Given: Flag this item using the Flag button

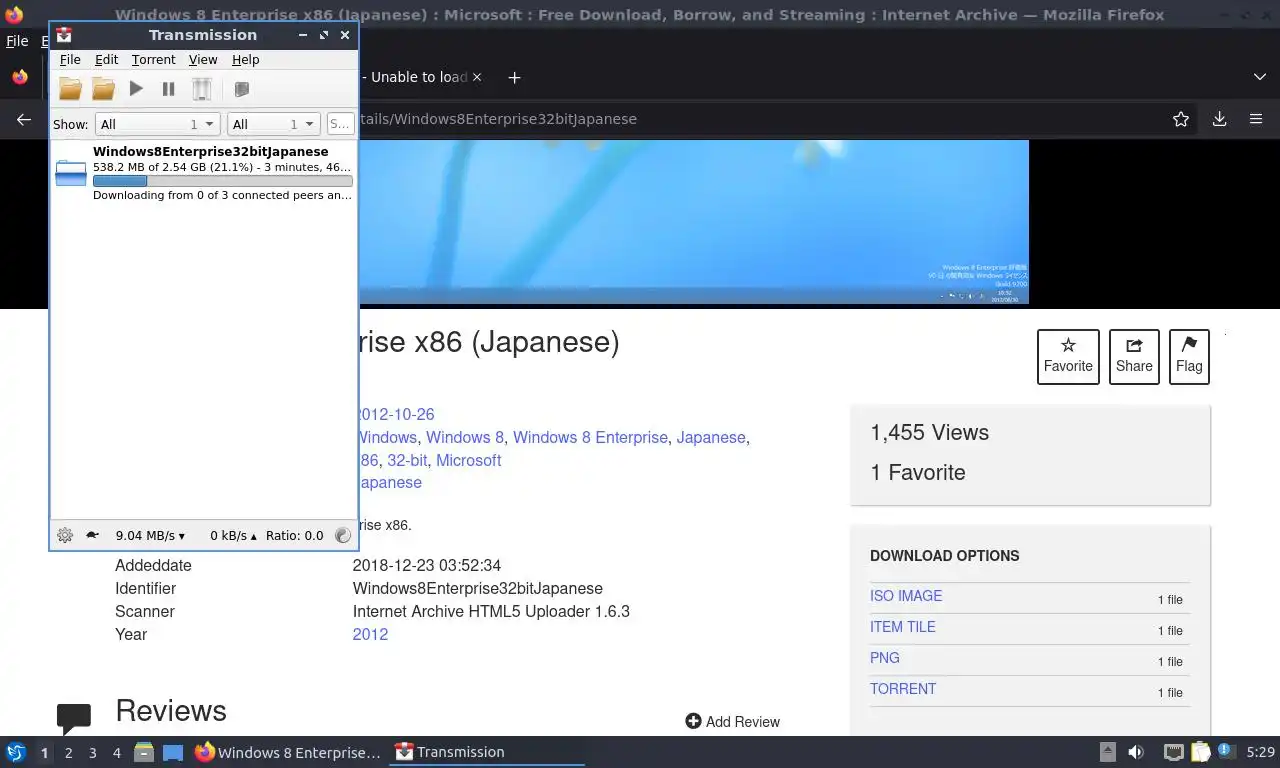Looking at the screenshot, I should (x=1189, y=357).
